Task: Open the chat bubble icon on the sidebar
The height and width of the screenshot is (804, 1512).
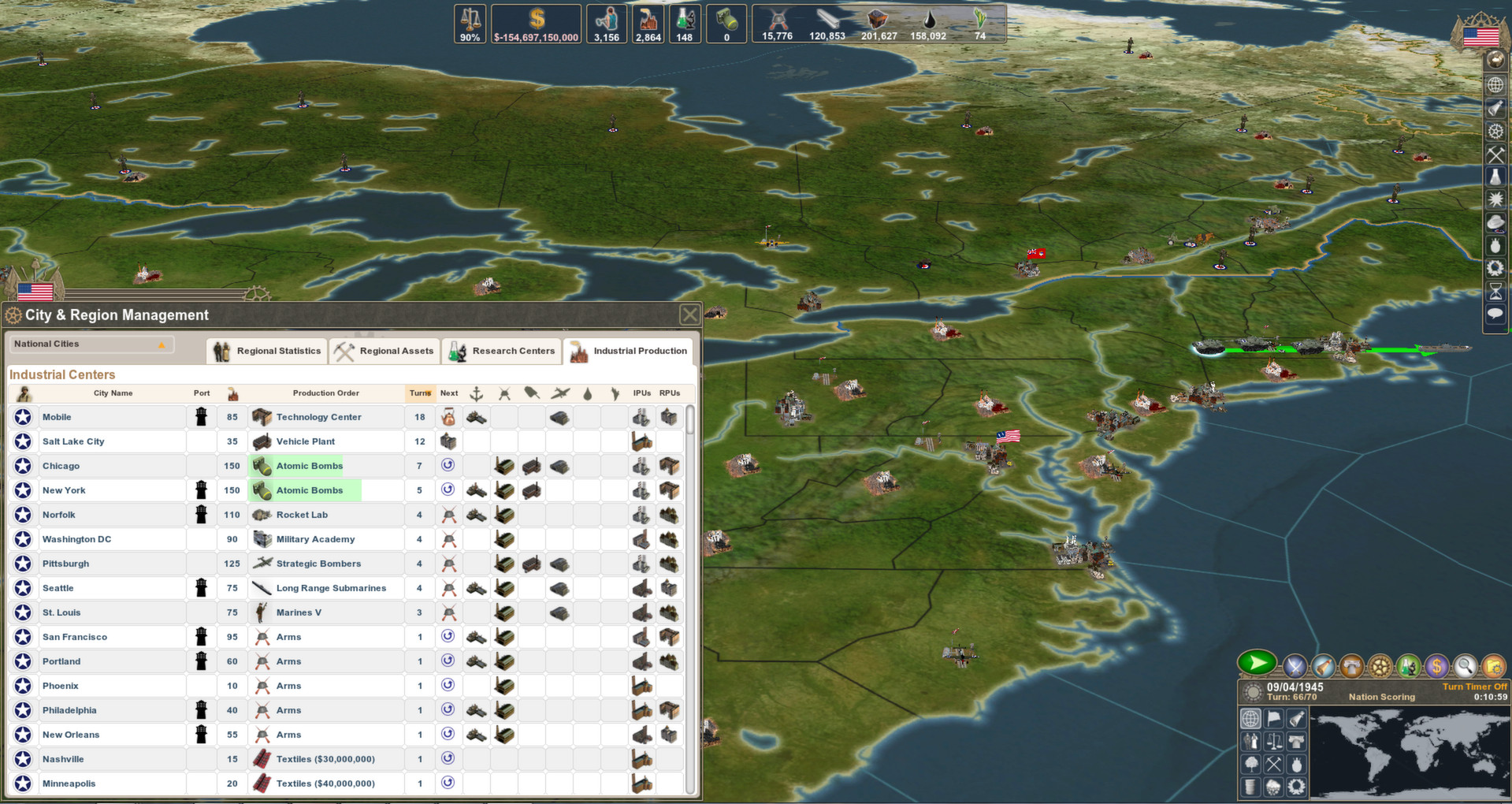Action: 1495,315
